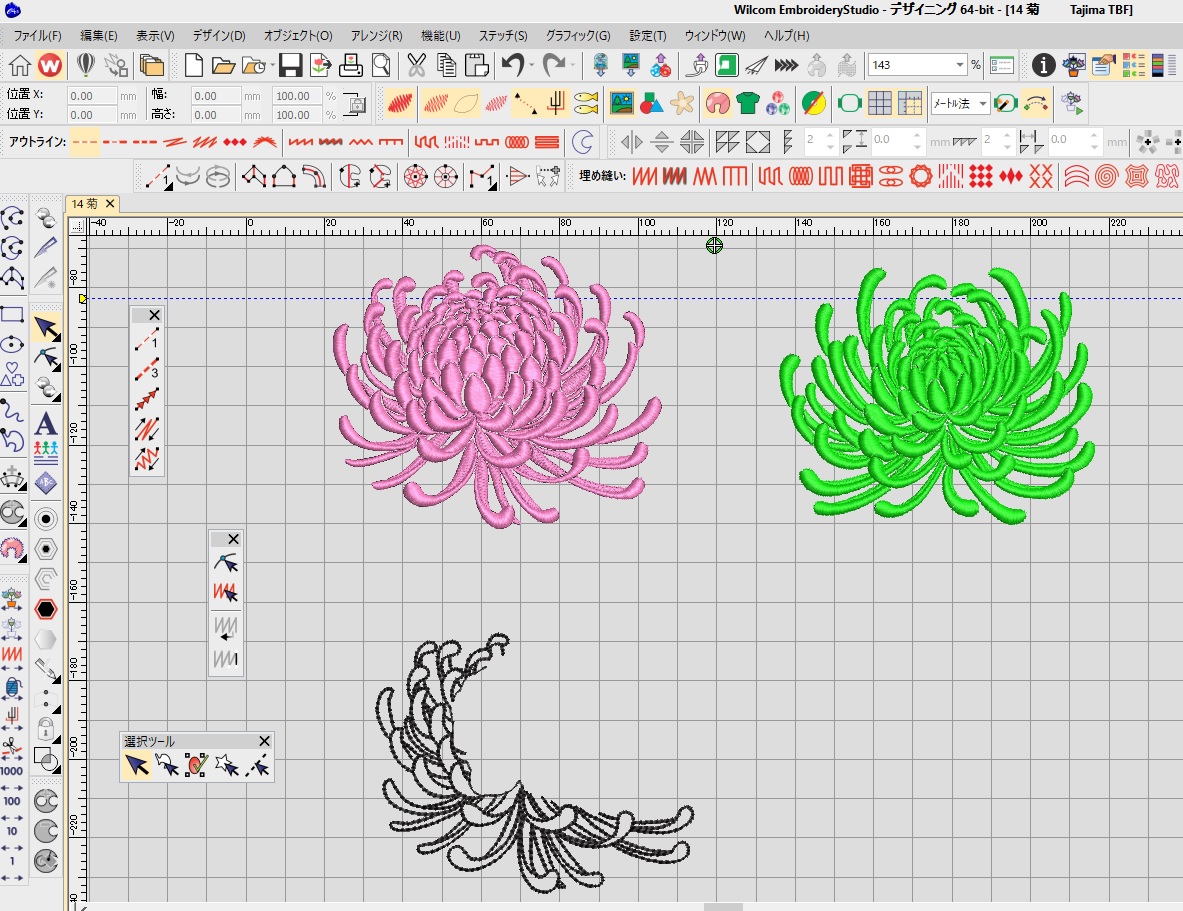
Task: Switch to the 14 菊 design tab
Action: 84,204
